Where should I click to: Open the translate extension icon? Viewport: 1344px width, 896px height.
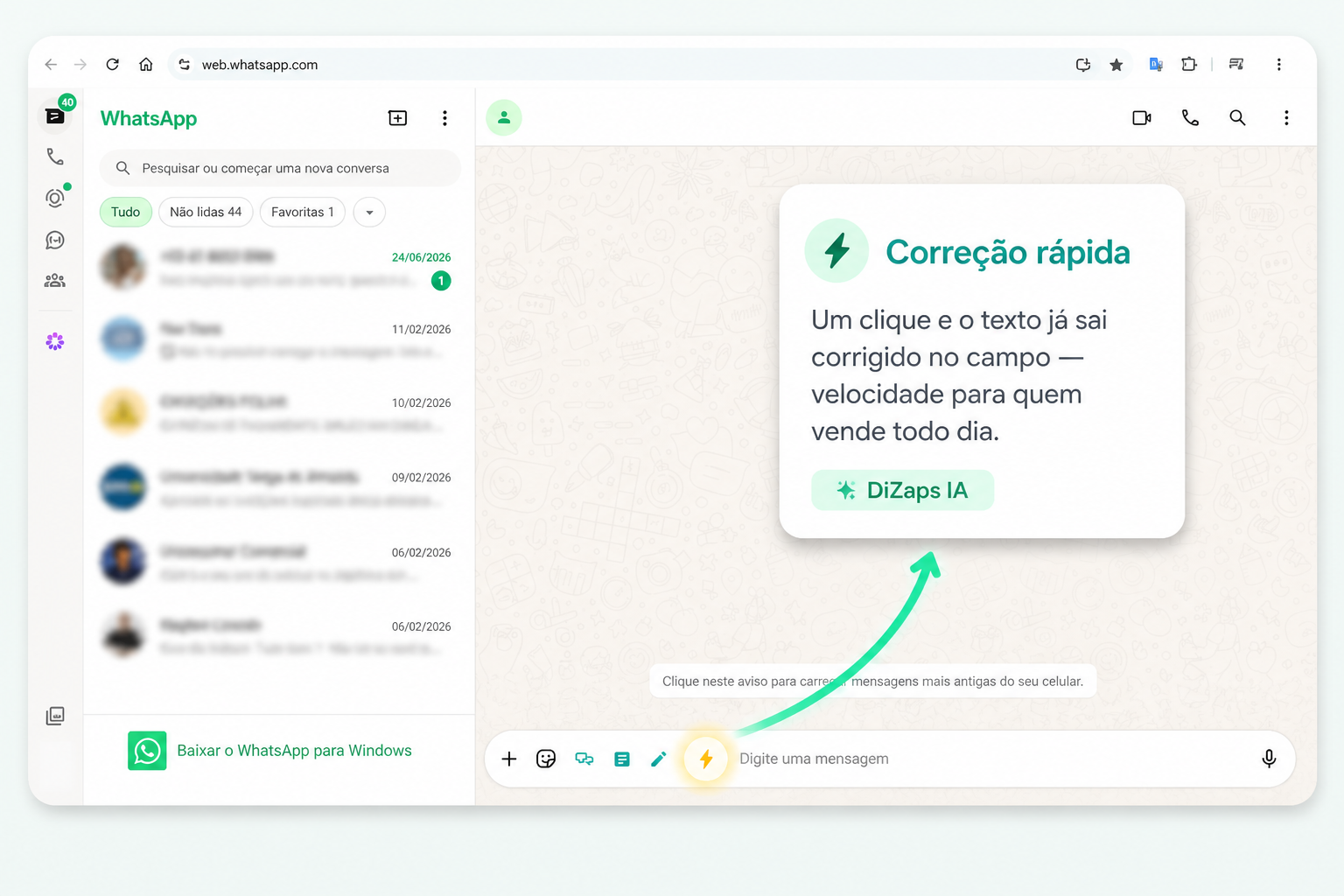point(1156,64)
